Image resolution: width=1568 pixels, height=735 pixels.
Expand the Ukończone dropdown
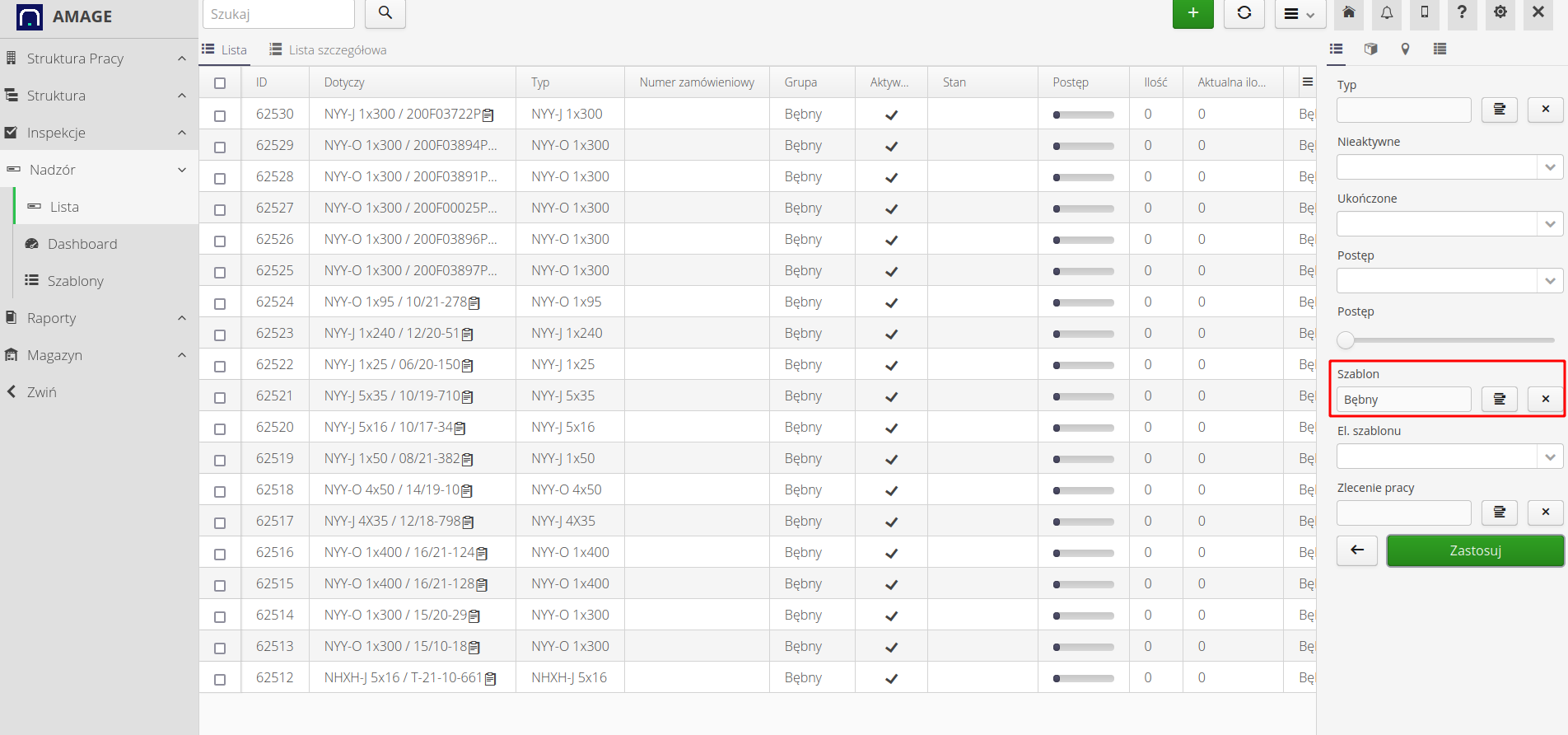point(1449,224)
